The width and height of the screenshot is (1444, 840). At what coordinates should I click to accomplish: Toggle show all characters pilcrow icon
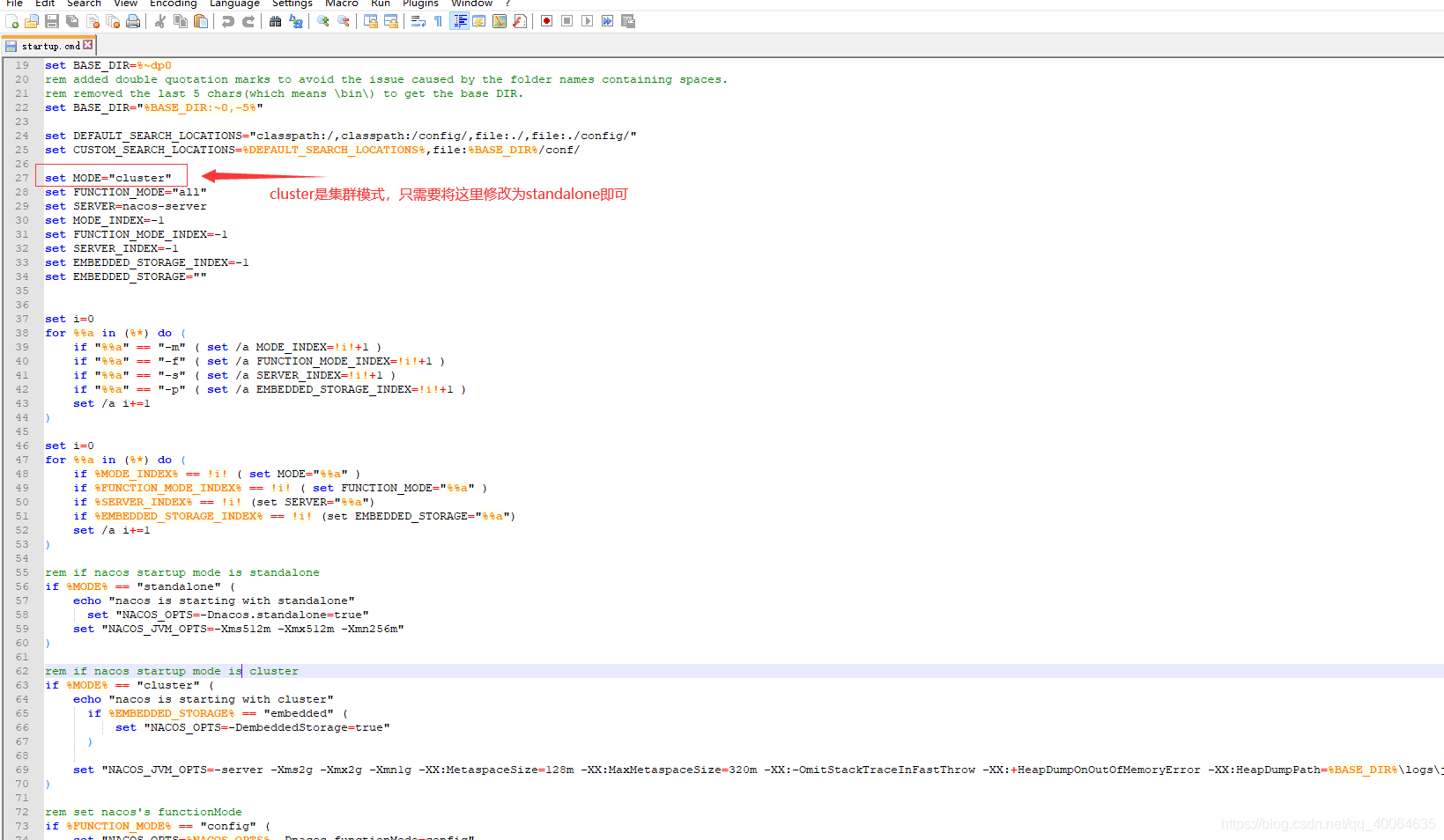439,21
